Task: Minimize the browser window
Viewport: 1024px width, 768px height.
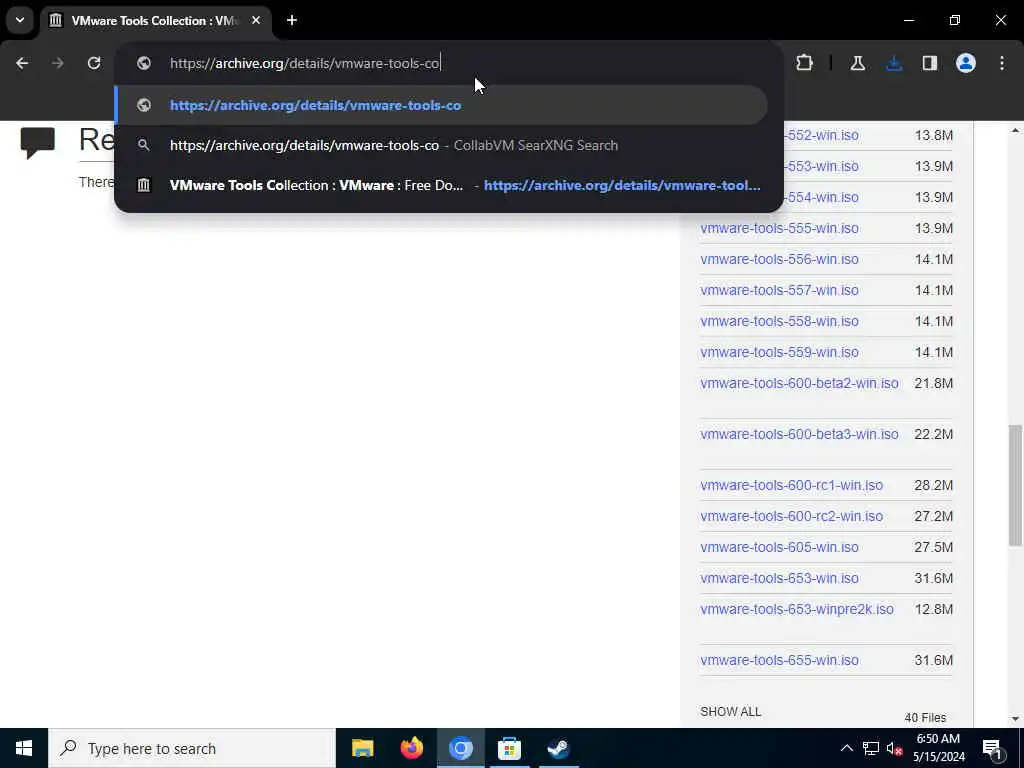Action: 908,20
